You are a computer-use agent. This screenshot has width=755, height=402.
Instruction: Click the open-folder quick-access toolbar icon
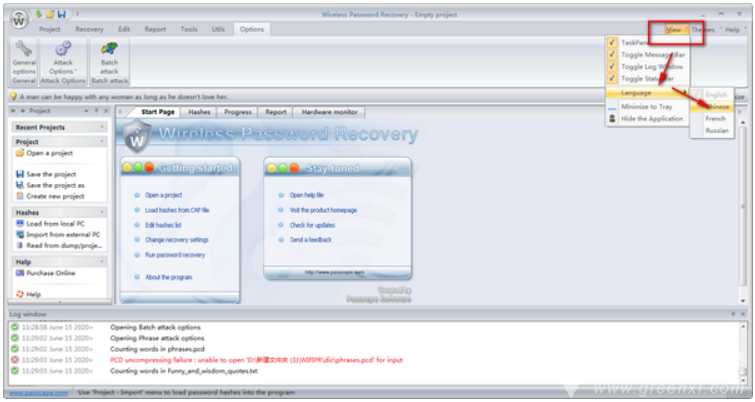pos(50,14)
